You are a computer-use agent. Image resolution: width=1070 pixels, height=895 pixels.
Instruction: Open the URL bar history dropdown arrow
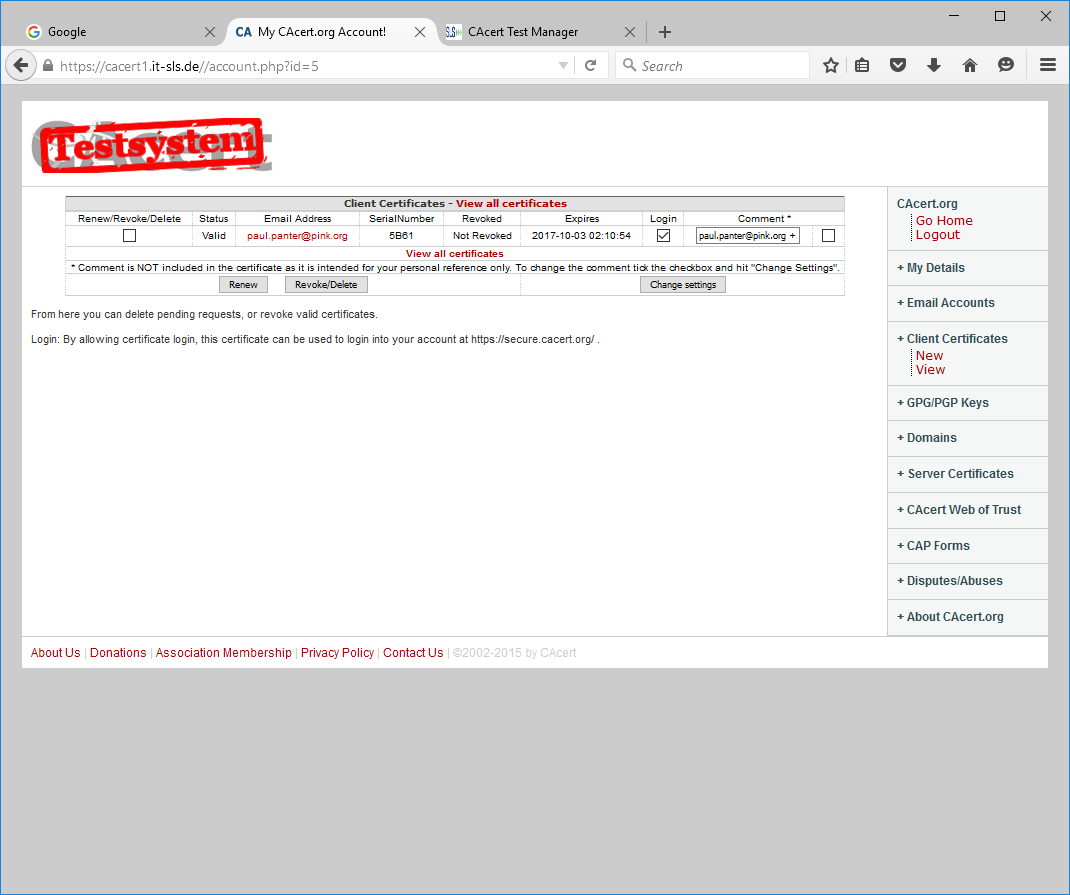coord(563,66)
